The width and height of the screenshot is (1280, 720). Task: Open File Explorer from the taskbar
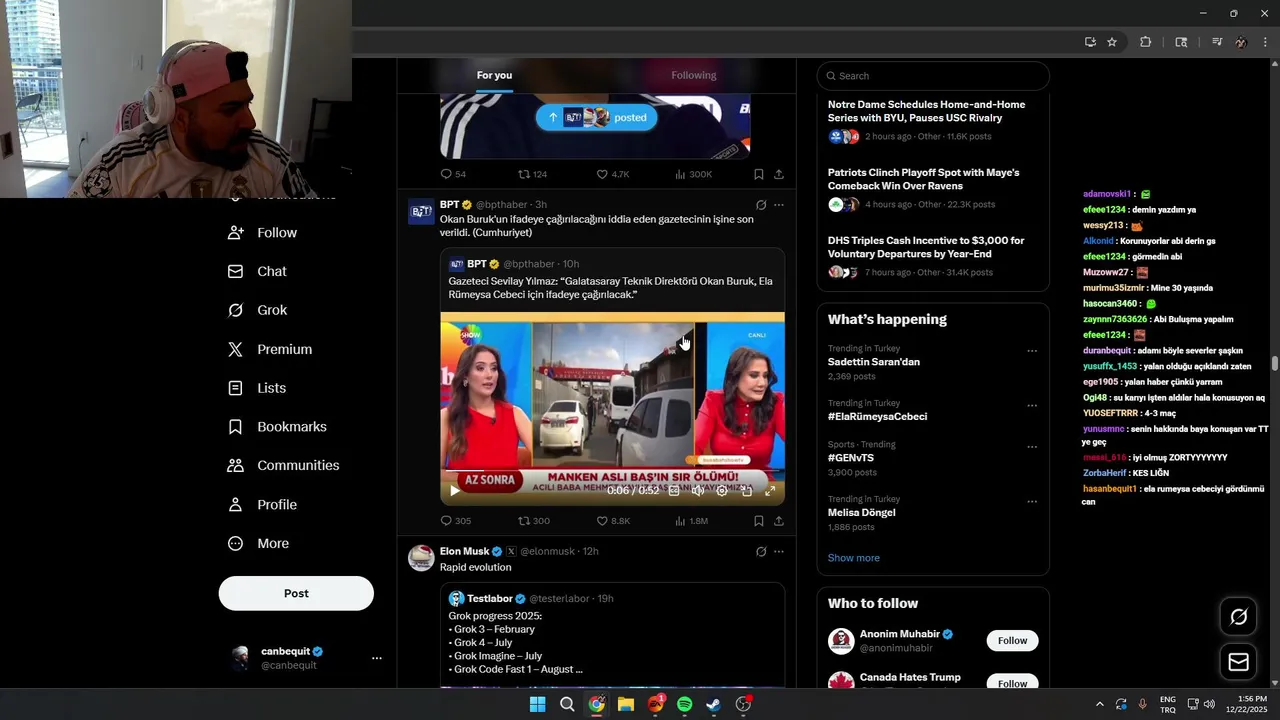click(x=625, y=704)
